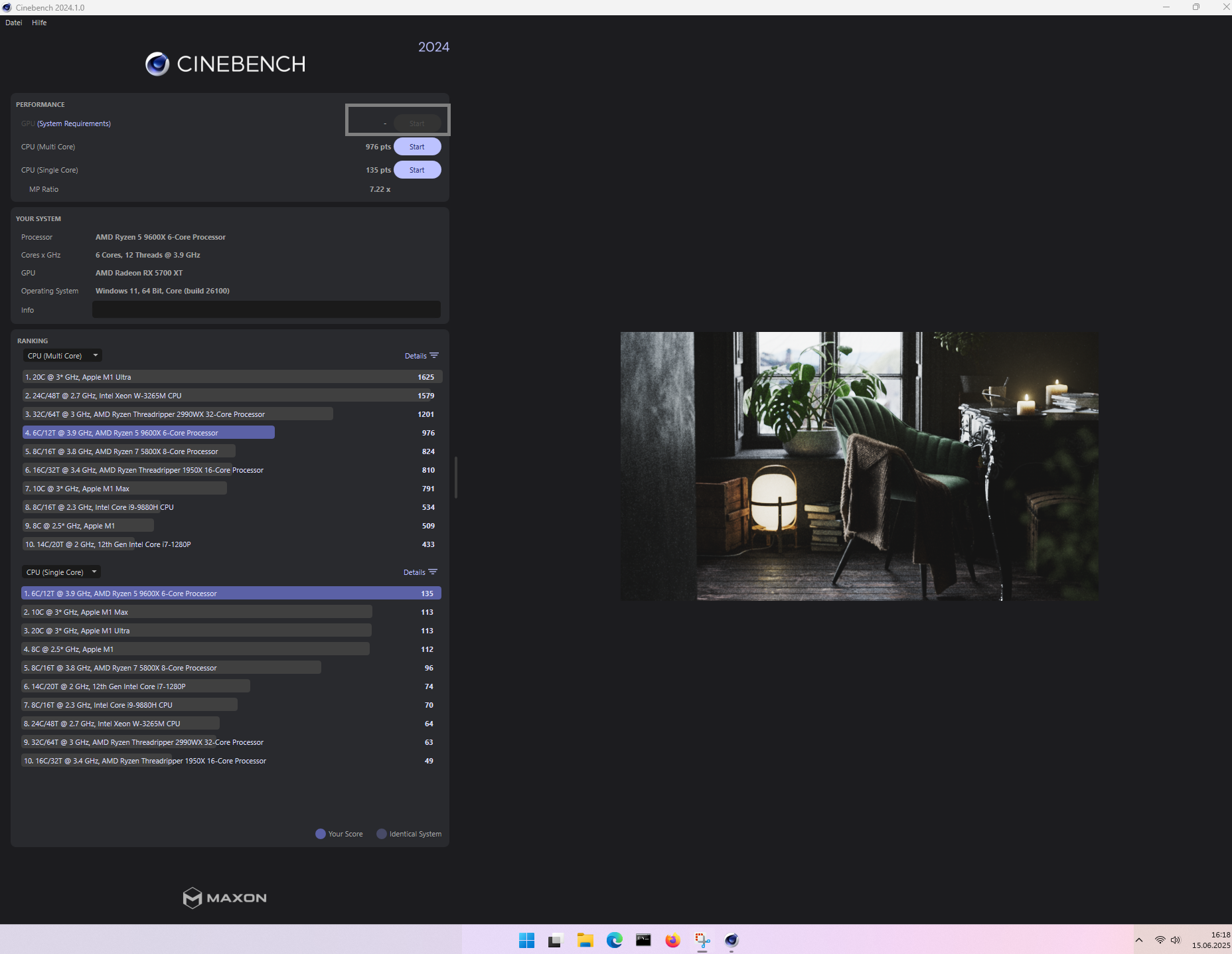This screenshot has height=954, width=1232.
Task: Open the Wi-Fi network tray icon
Action: [1160, 940]
